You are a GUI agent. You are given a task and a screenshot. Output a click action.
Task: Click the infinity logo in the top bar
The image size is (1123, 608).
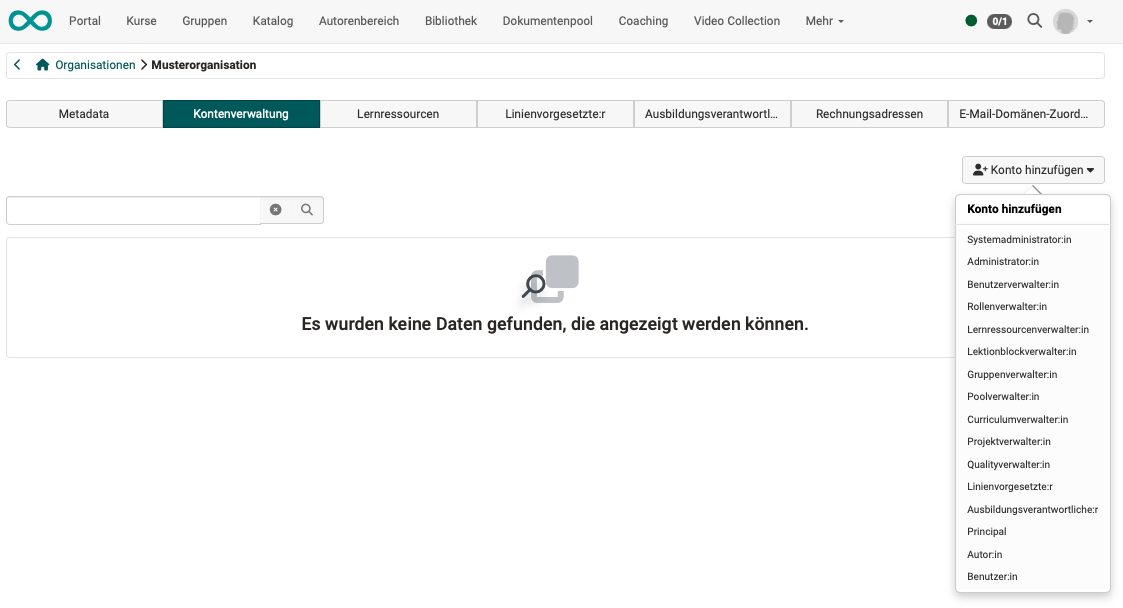pyautogui.click(x=29, y=20)
